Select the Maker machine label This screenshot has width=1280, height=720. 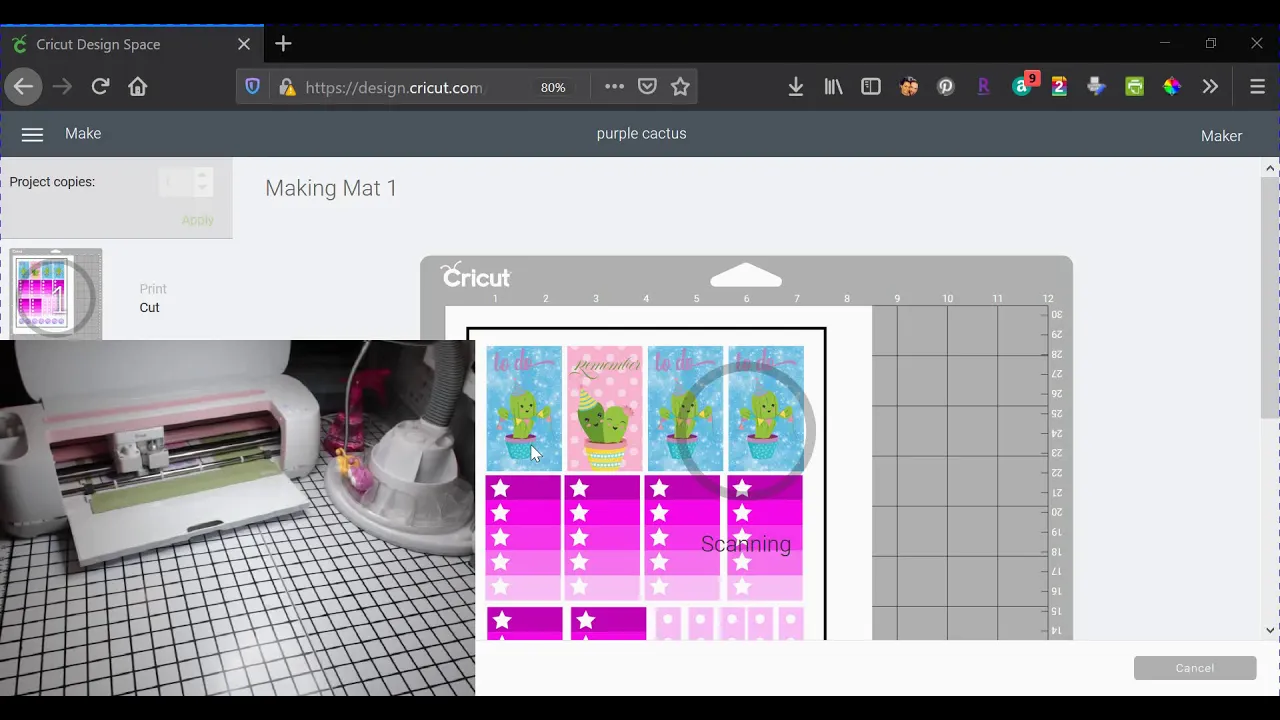[x=1221, y=136]
